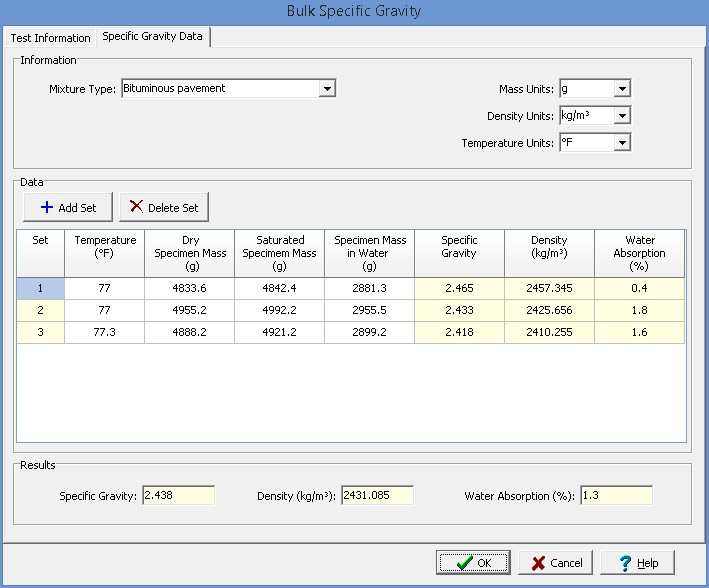This screenshot has height=588, width=709.
Task: Click the Temperature cell showing 77.3
Action: coord(104,332)
